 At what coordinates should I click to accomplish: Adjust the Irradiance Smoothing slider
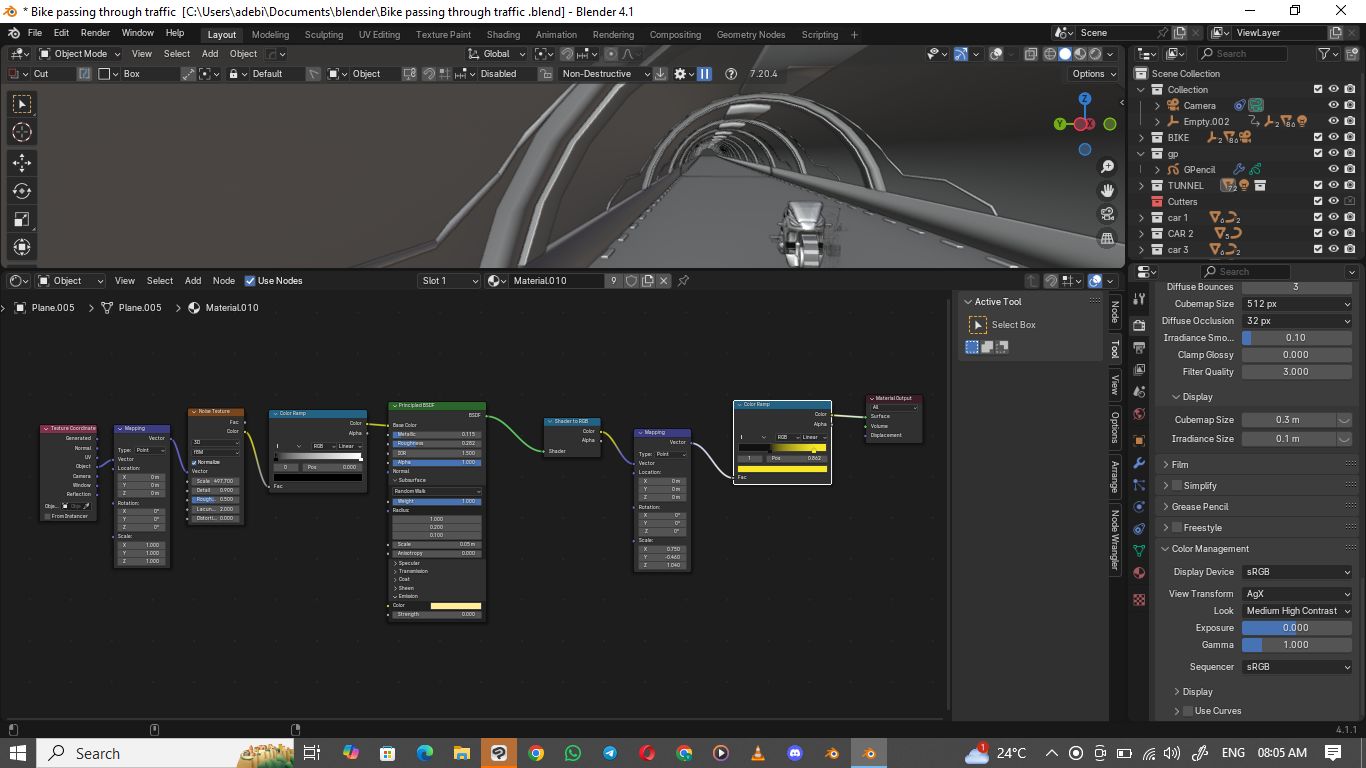point(1297,338)
